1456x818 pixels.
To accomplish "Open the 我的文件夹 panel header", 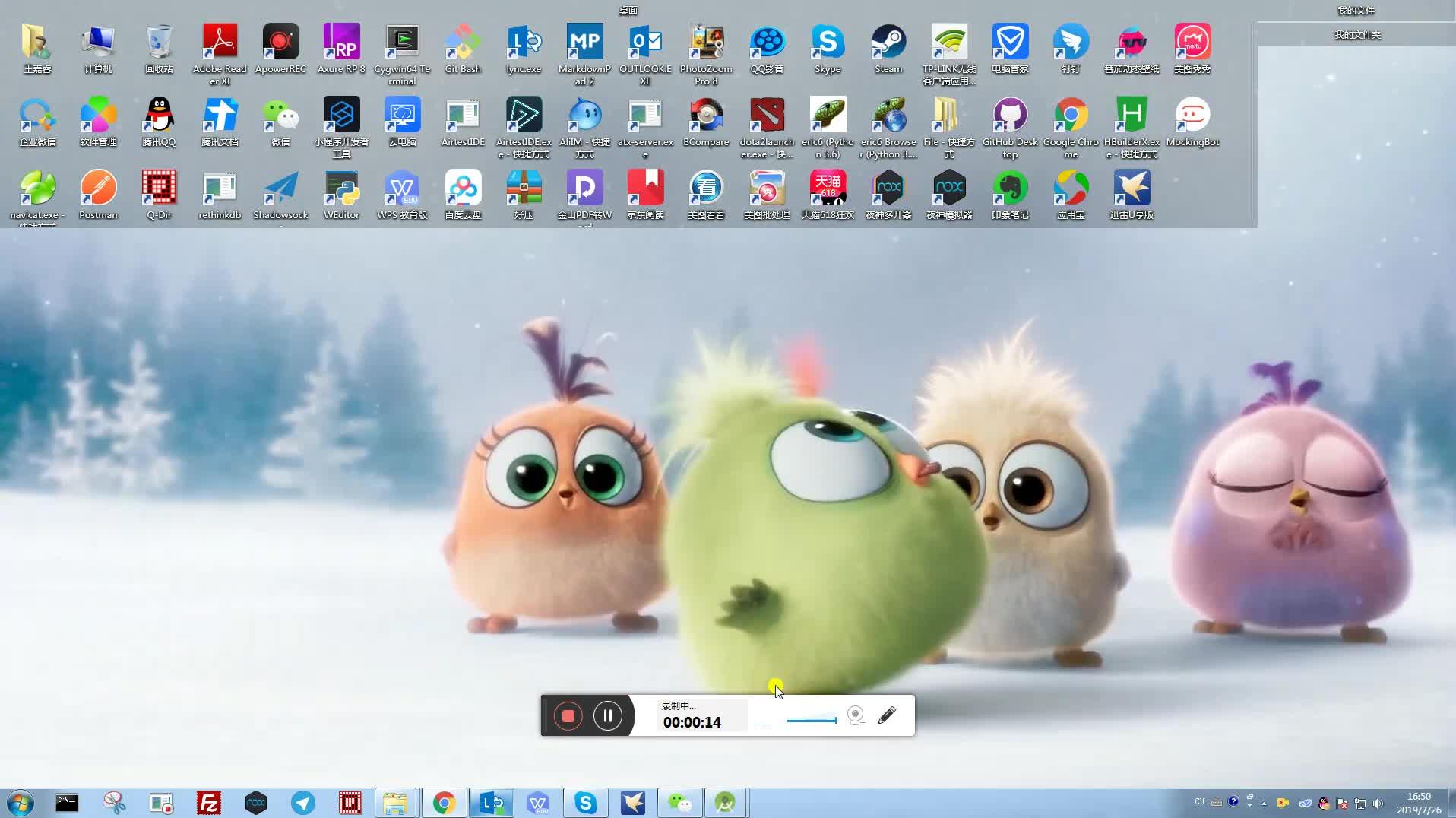I will tap(1357, 34).
